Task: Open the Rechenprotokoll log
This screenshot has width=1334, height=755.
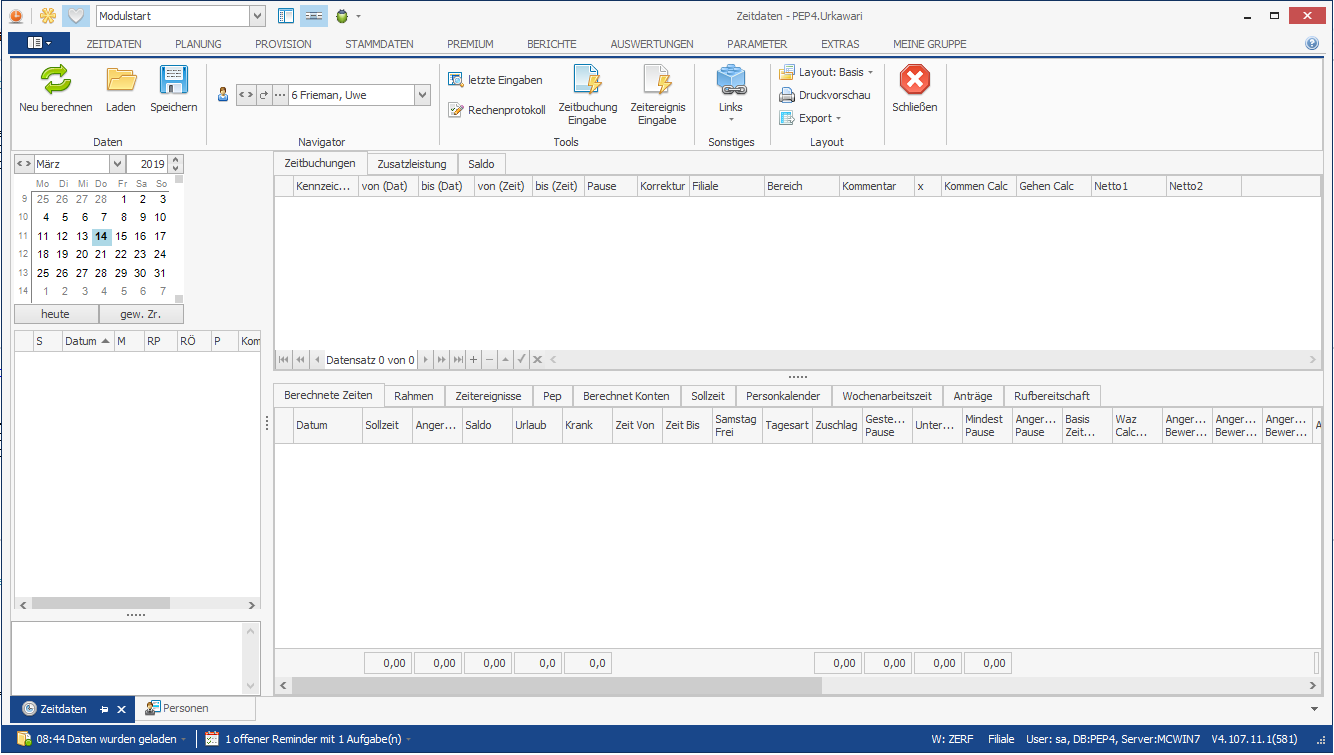Action: (x=497, y=110)
